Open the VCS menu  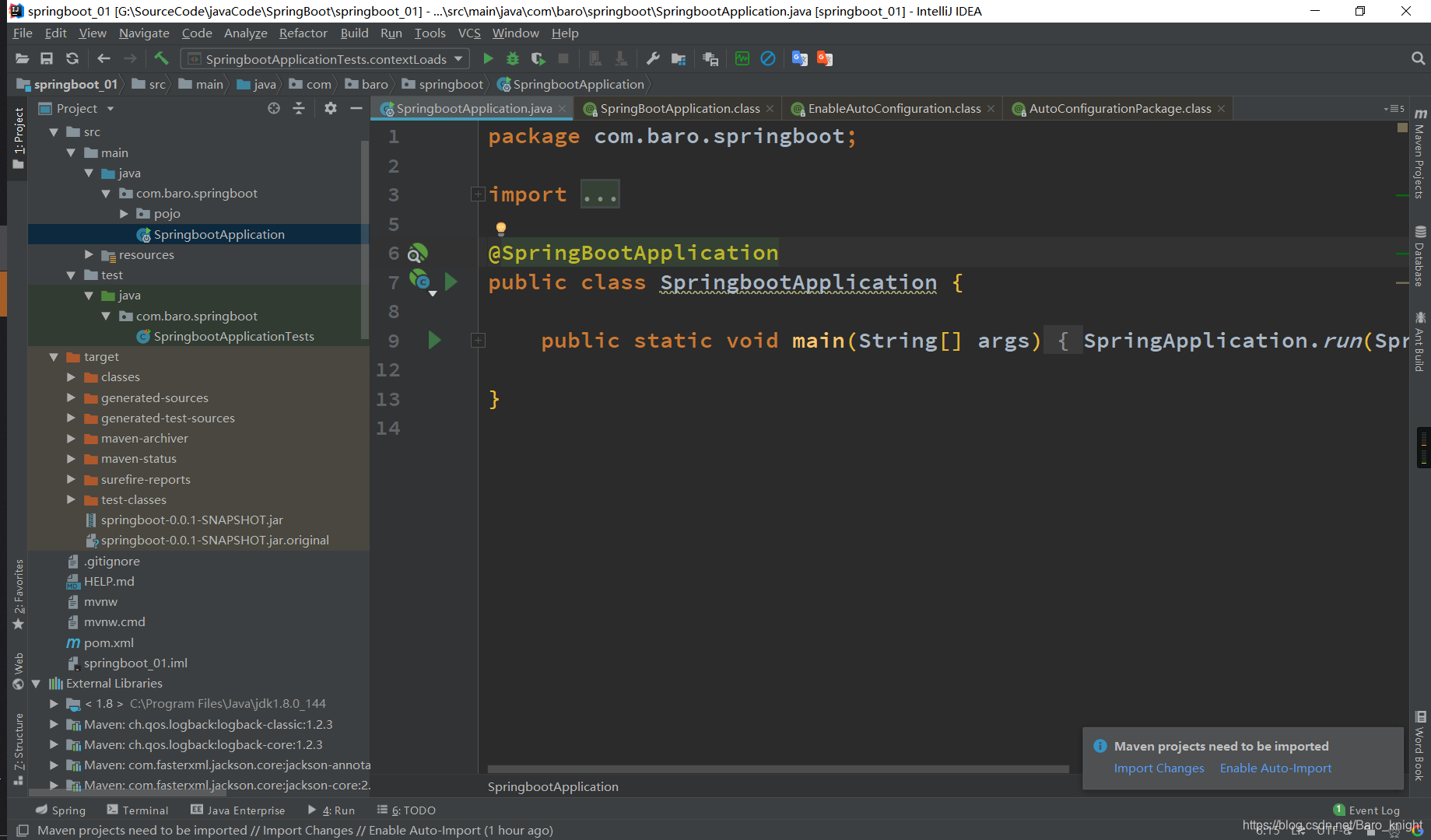(469, 33)
